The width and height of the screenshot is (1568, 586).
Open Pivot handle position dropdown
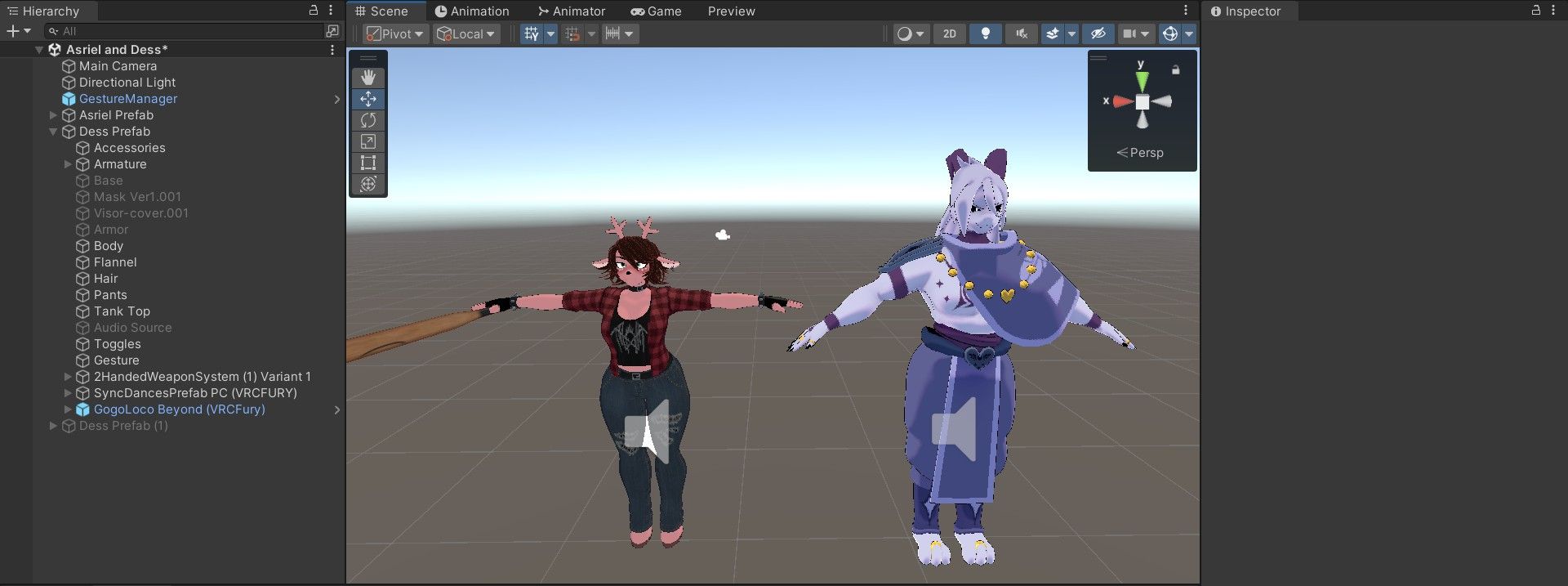395,34
